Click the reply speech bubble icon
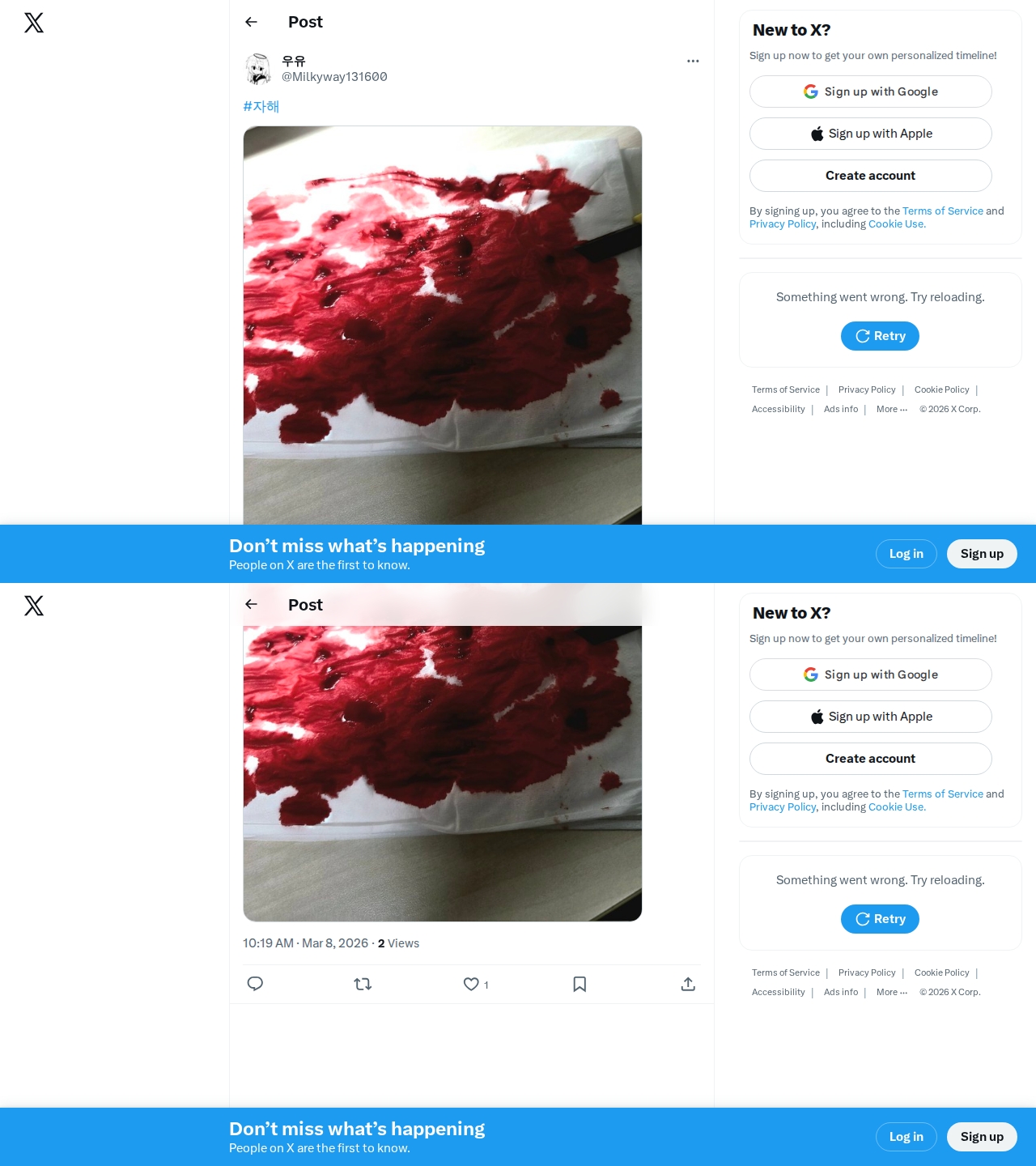 click(x=255, y=984)
